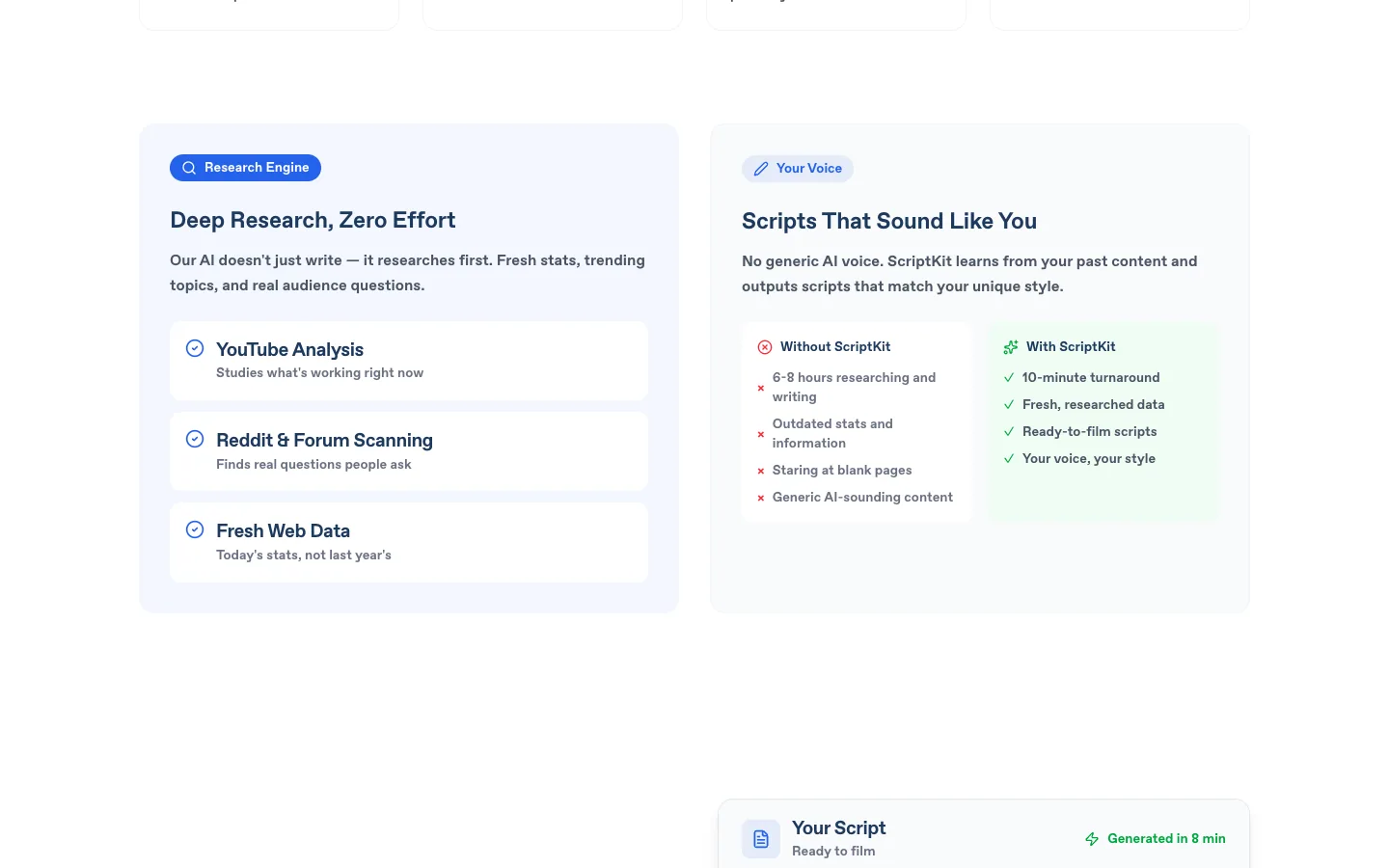Select the Reddit & Forum Scanning heading

pos(324,440)
